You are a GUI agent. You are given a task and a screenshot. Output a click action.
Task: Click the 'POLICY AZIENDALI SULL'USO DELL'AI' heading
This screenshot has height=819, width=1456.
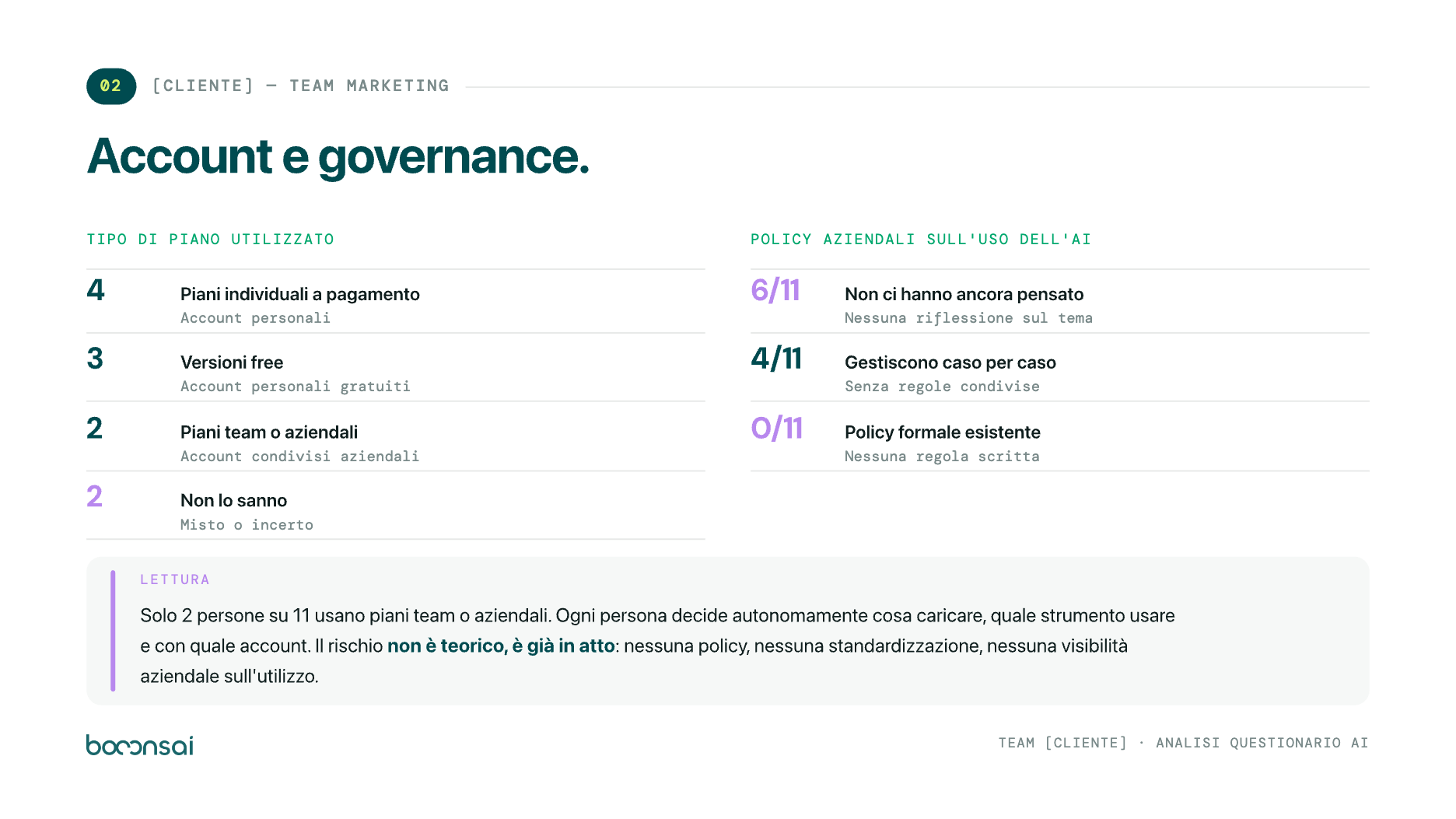[x=921, y=240]
